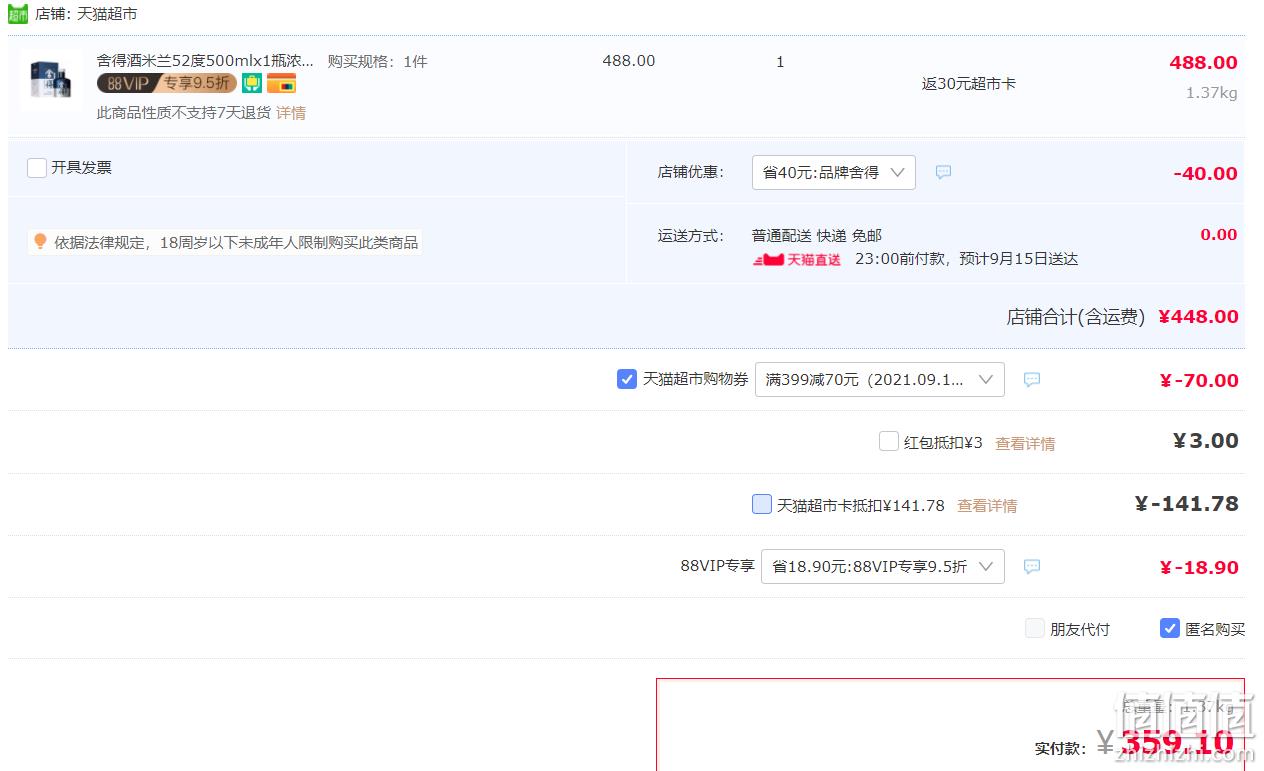
Task: Click the -40.00 store discount amount
Action: (x=1206, y=173)
